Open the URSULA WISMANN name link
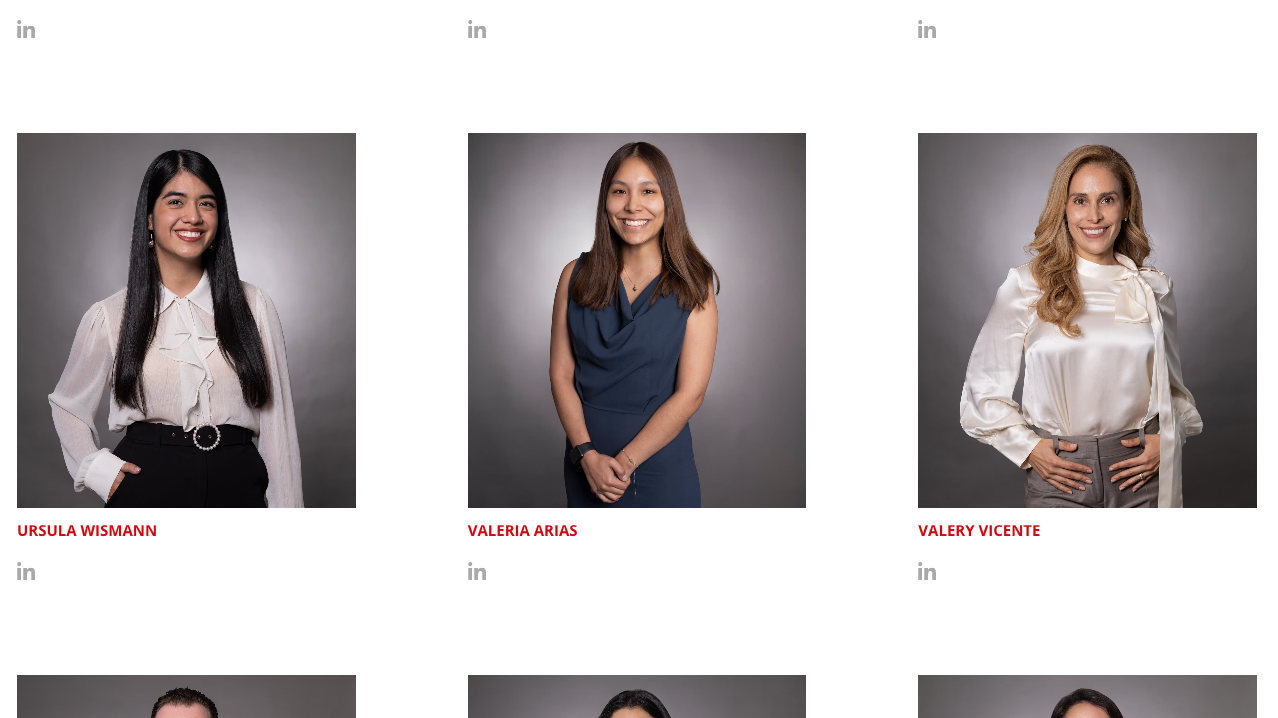 click(87, 531)
